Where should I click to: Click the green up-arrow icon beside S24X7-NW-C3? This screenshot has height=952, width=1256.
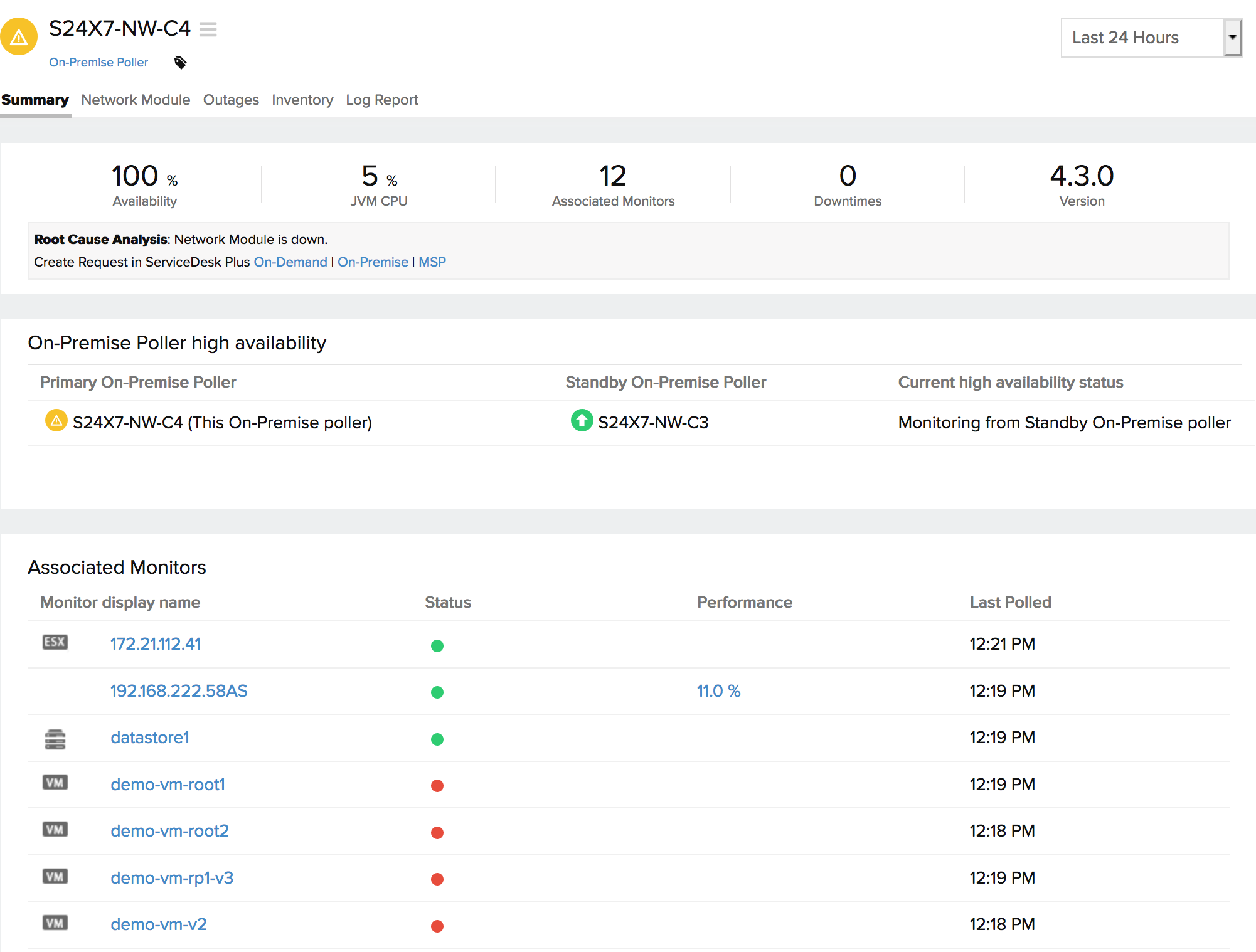tap(582, 420)
